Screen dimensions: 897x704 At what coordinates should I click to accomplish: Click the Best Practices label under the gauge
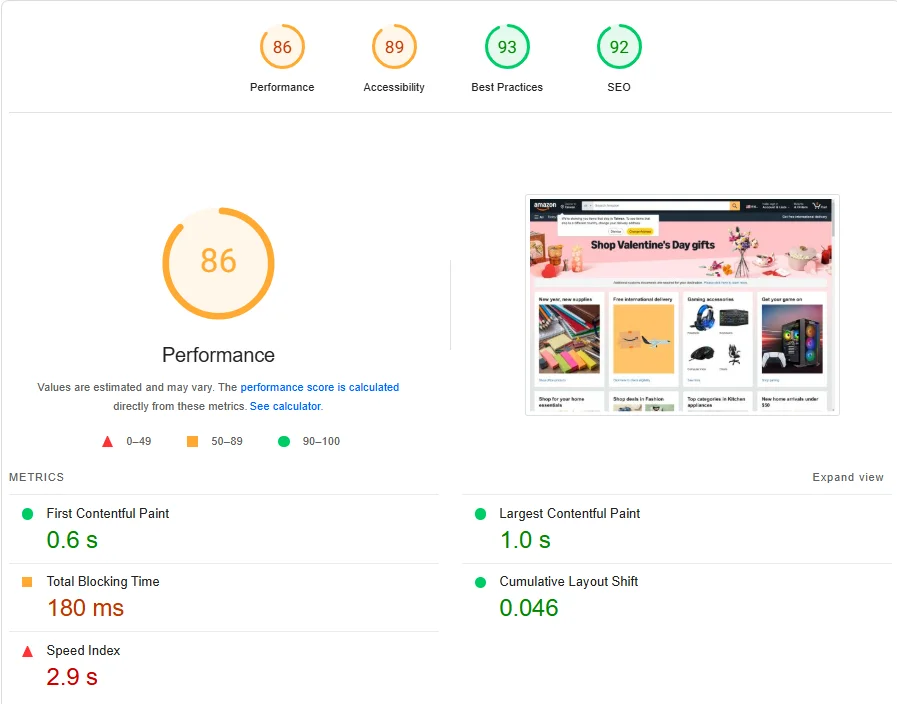(507, 87)
